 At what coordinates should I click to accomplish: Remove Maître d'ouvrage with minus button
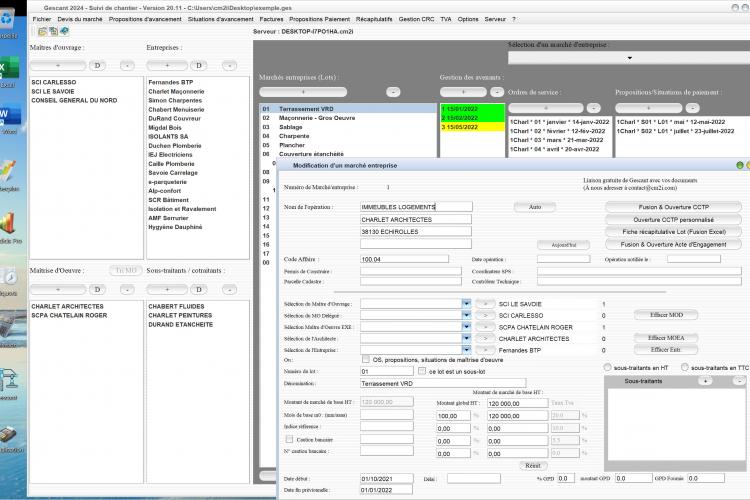pyautogui.click(x=127, y=66)
